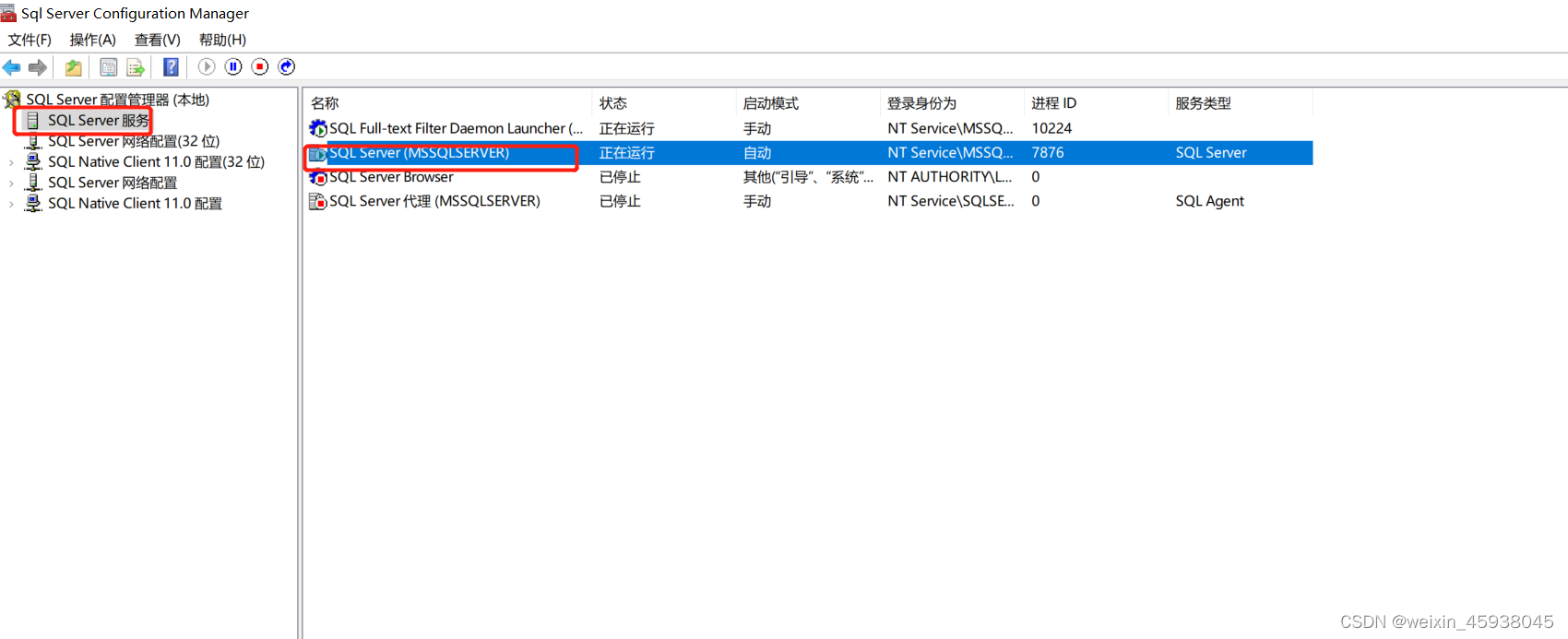Sort by the 状态 column header
The width and height of the screenshot is (1568, 639).
click(x=664, y=103)
